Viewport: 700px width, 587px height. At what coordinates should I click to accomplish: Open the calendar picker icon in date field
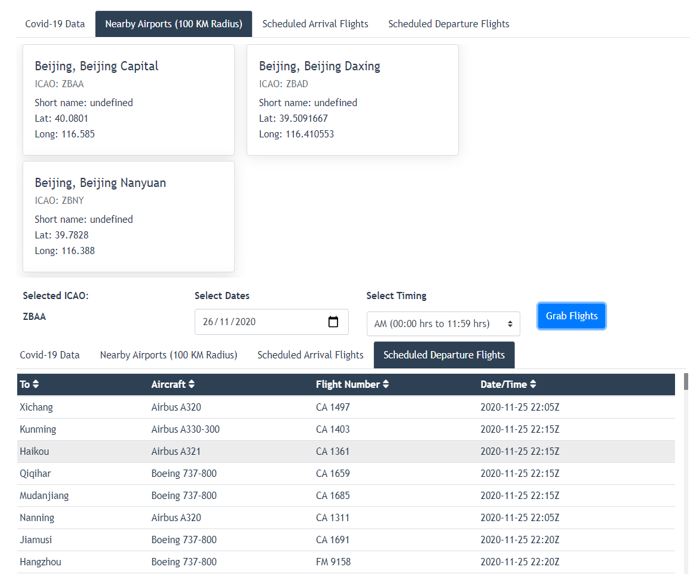click(333, 321)
